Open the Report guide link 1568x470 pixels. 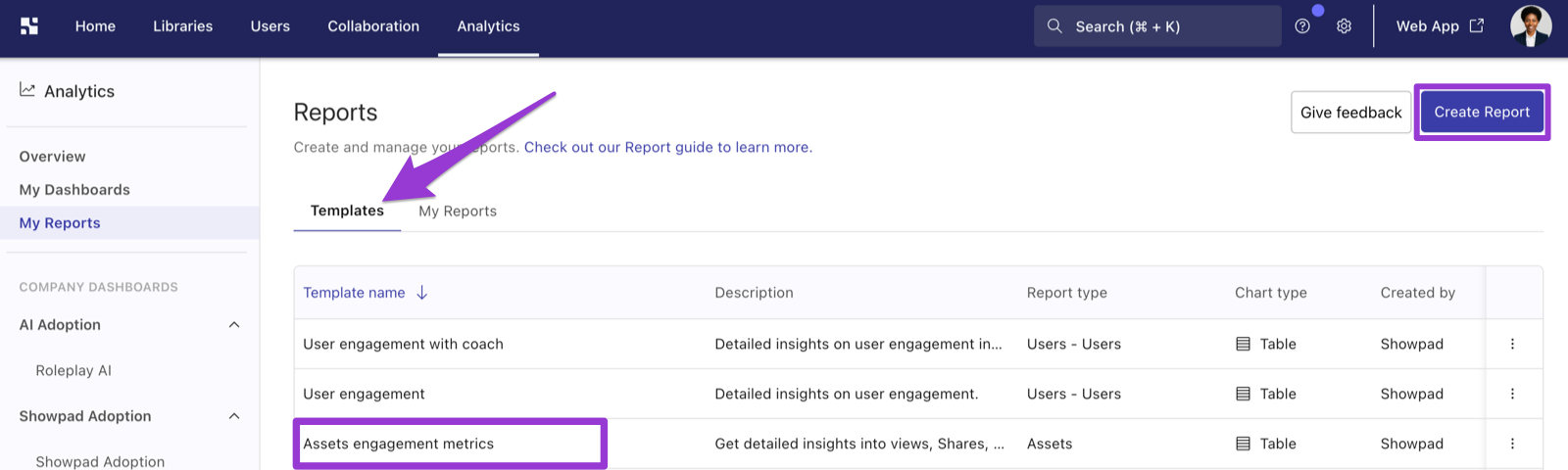pyautogui.click(x=668, y=147)
